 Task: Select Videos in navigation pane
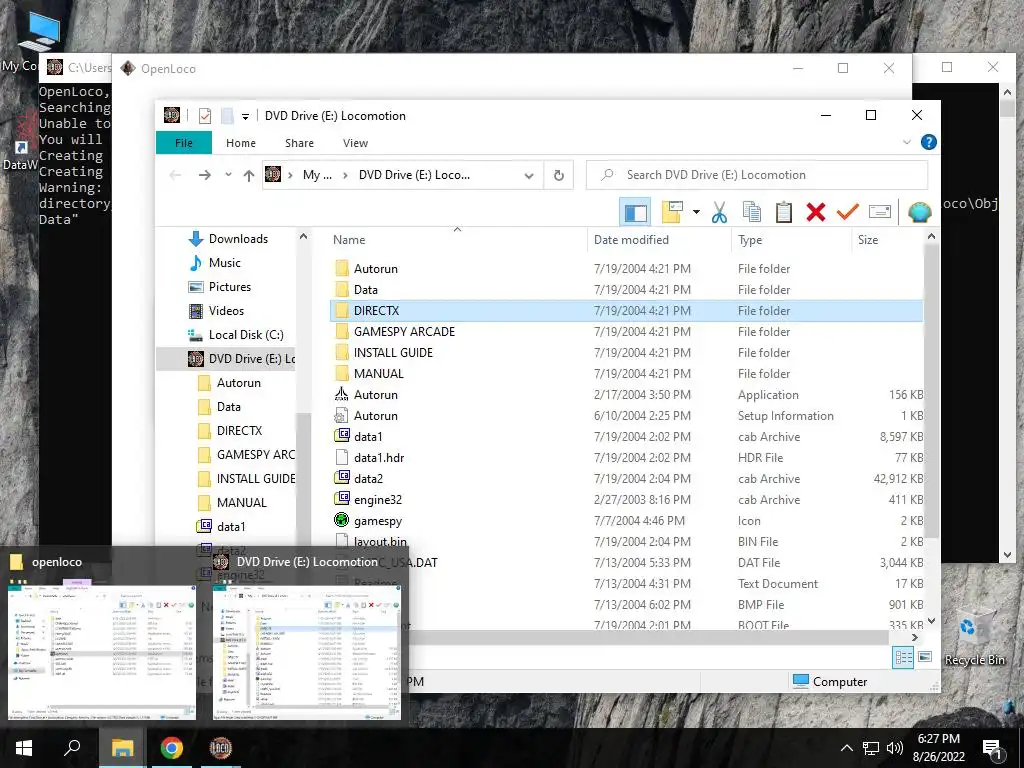coord(216,311)
